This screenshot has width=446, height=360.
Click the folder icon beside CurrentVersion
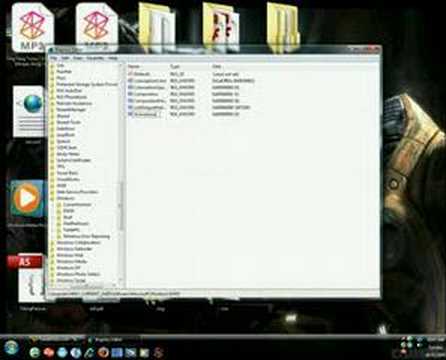59,205
